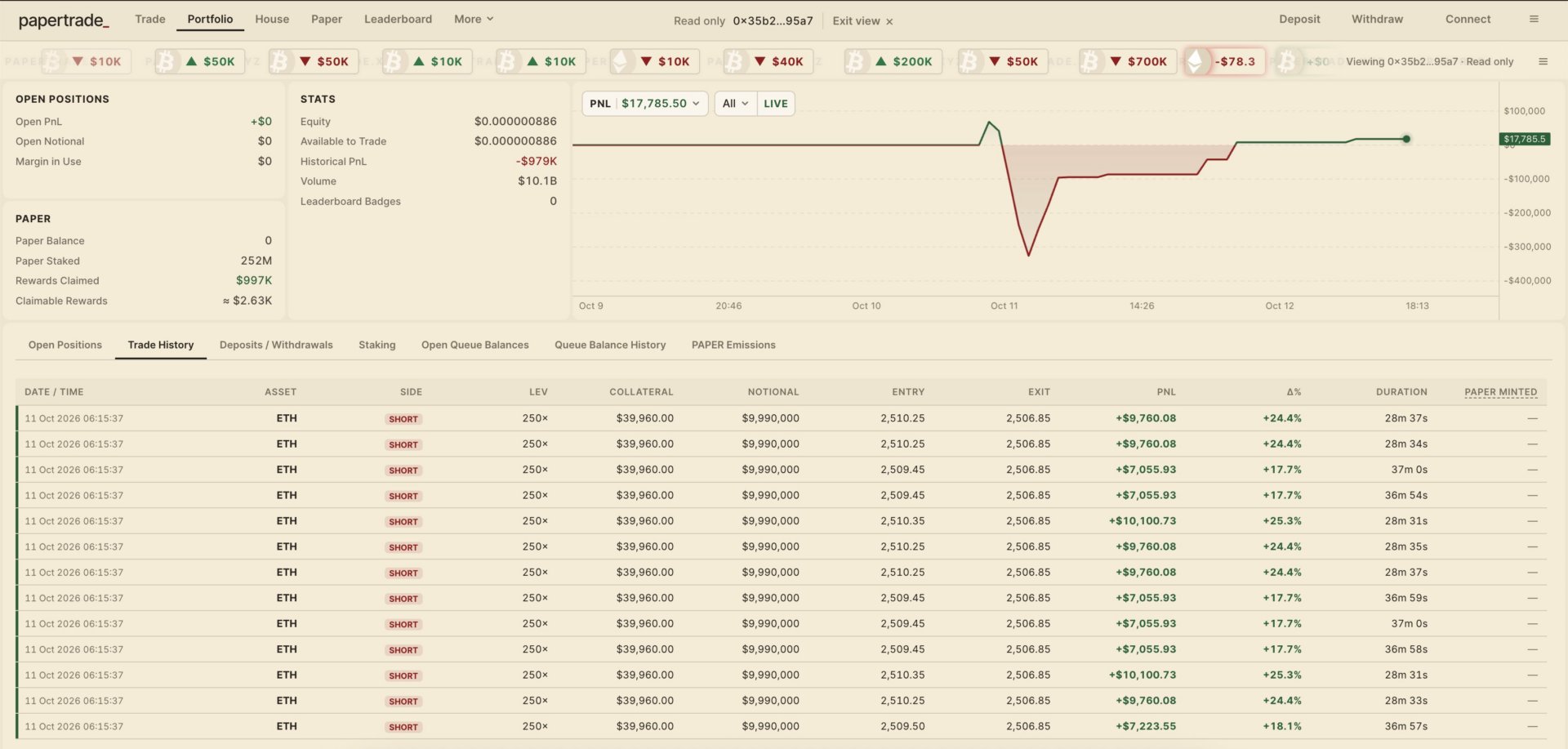Select the Ethereum ▼ $10K ticker chip
Viewport: 1568px width, 749px height.
click(x=655, y=61)
